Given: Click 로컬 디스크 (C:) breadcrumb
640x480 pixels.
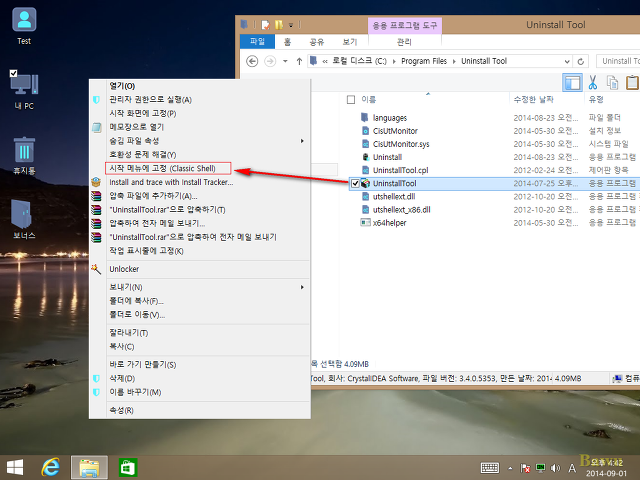Looking at the screenshot, I should [359, 61].
